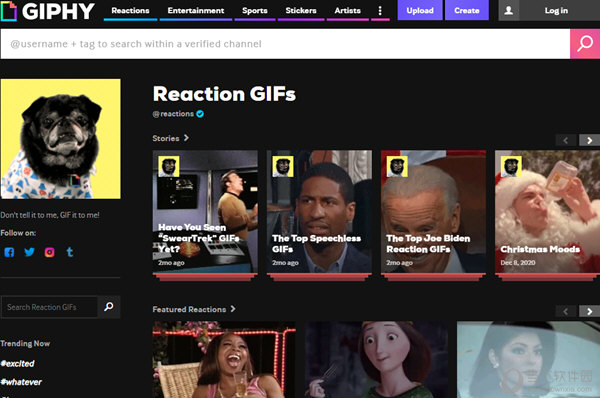Screen dimensions: 600x398
Task: Go to next Stories page arrow
Action: tap(589, 140)
